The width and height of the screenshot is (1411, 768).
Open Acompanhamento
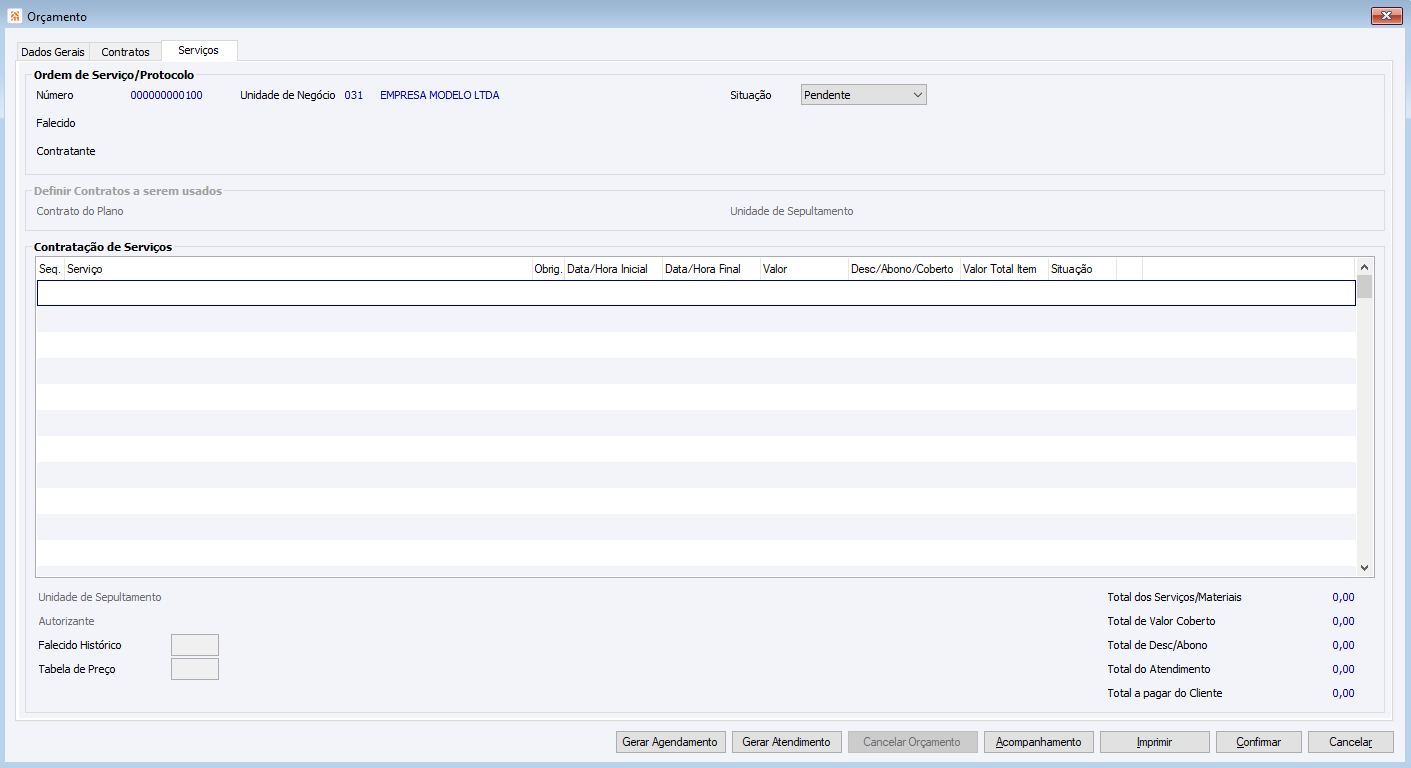tap(1038, 742)
